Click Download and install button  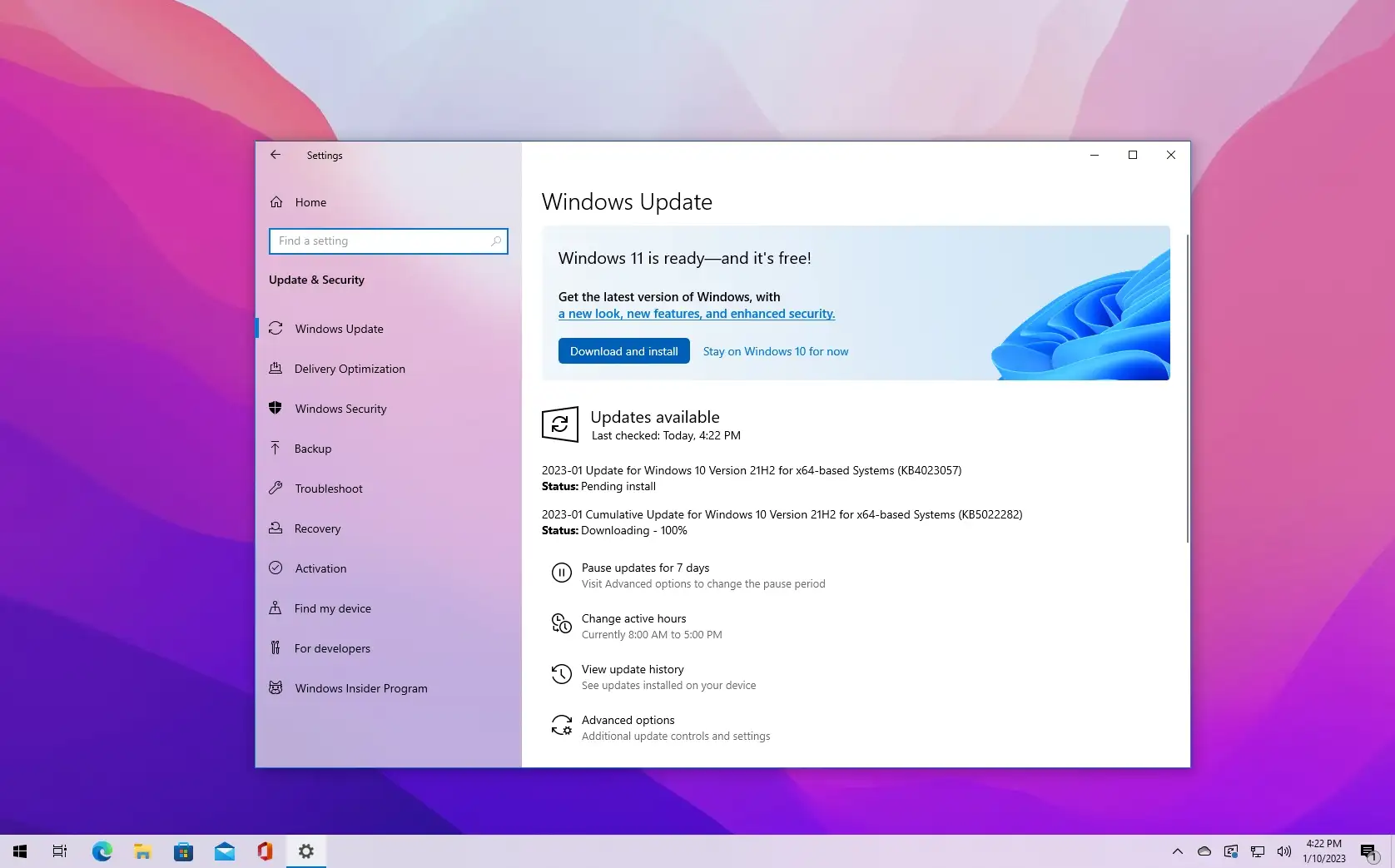coord(624,351)
